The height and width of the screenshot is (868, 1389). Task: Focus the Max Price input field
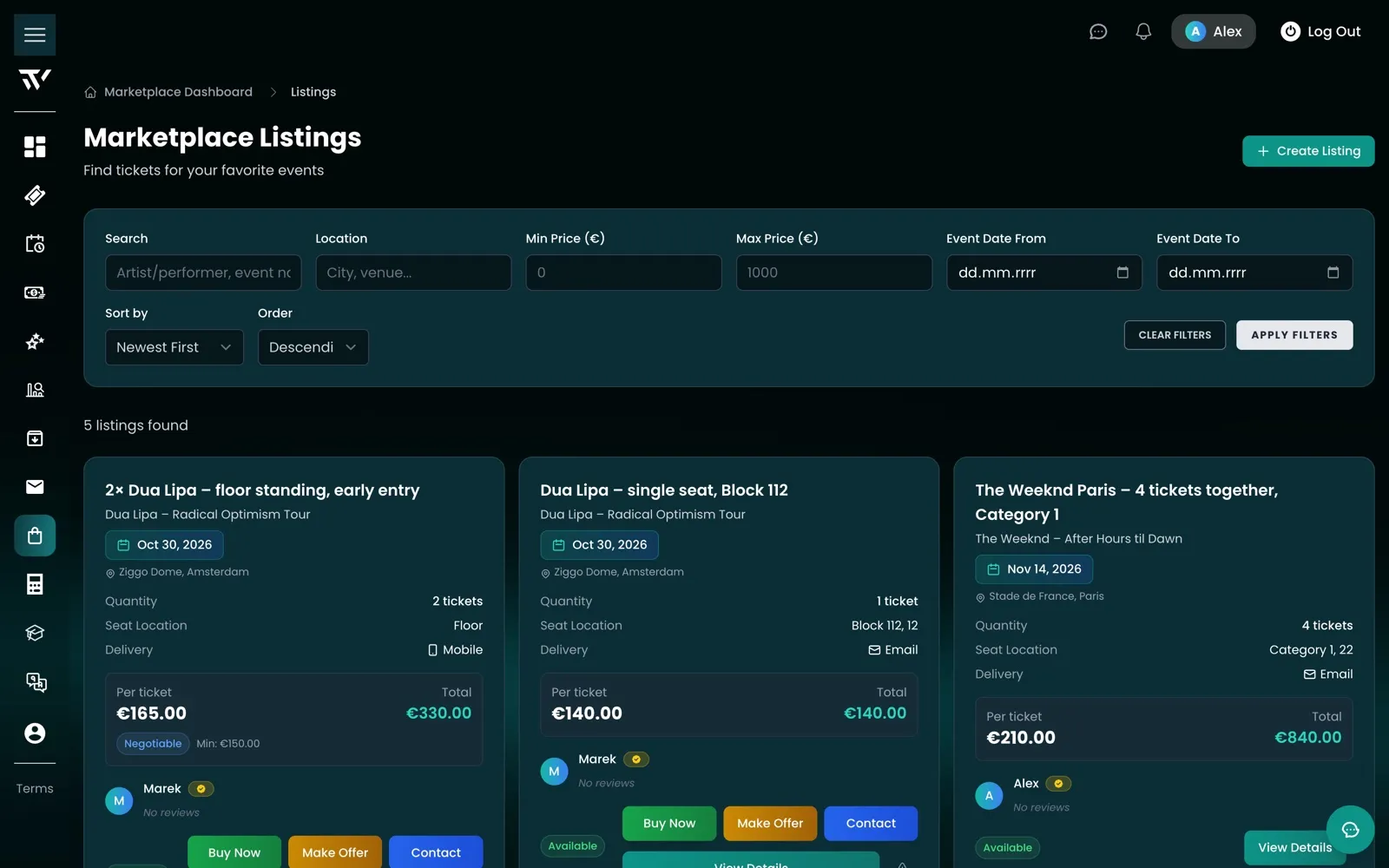(834, 273)
